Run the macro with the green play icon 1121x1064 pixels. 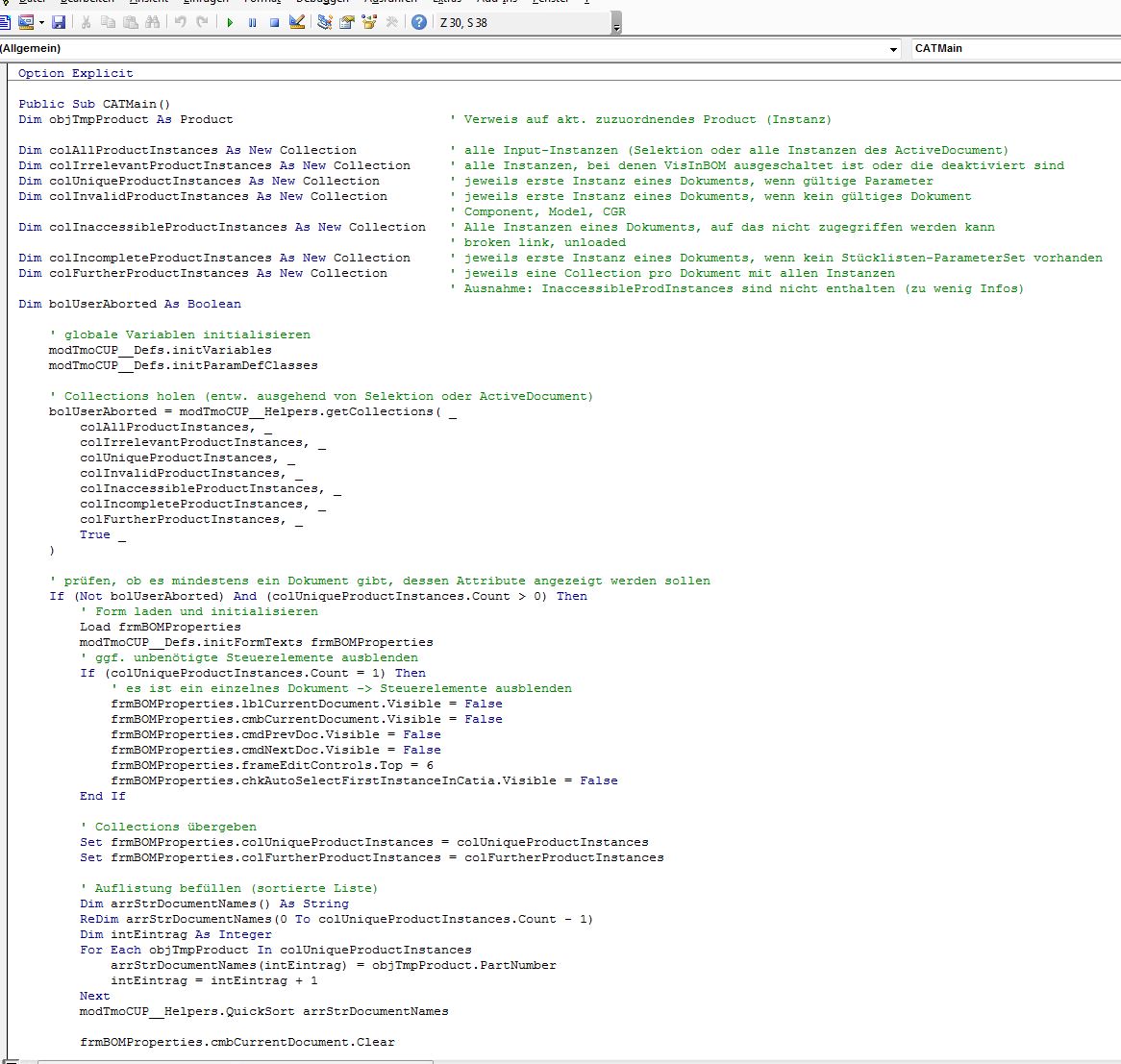point(230,22)
